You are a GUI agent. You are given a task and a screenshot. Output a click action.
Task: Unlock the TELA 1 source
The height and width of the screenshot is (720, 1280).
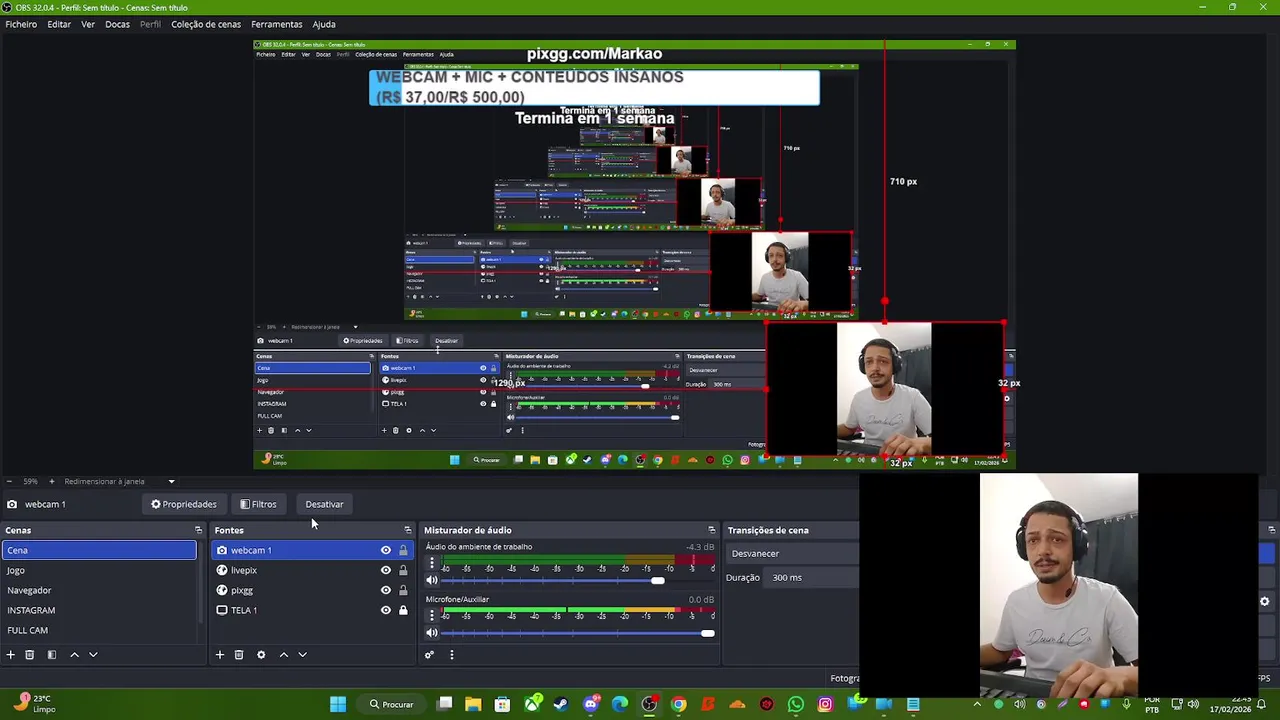[403, 610]
